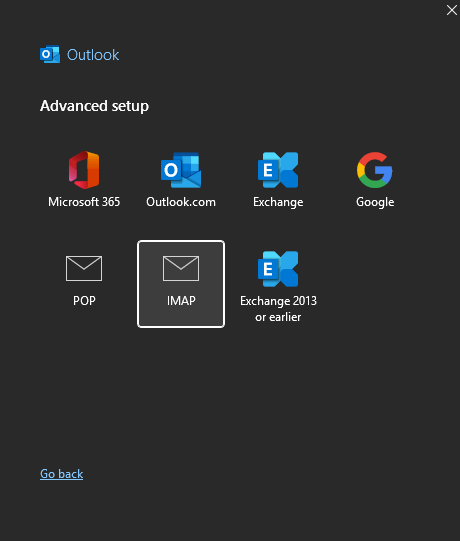Pick the Exchange icon in top row
The height and width of the screenshot is (541, 460).
tap(278, 170)
